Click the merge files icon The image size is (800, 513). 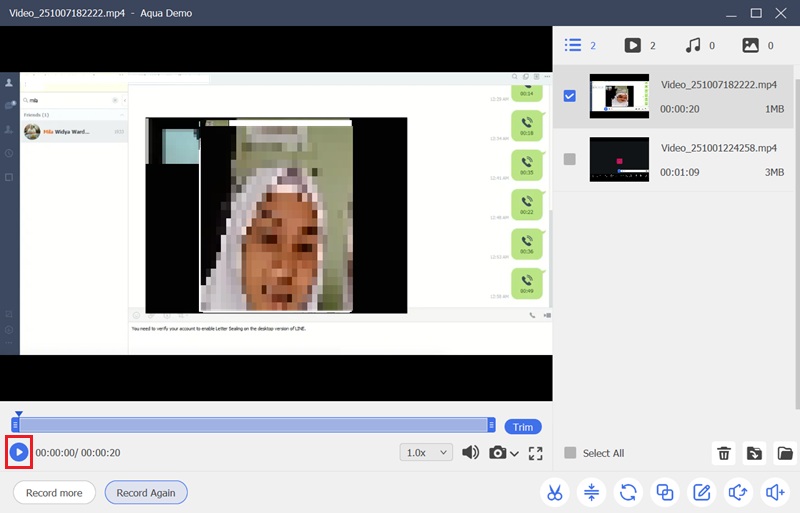(x=665, y=492)
